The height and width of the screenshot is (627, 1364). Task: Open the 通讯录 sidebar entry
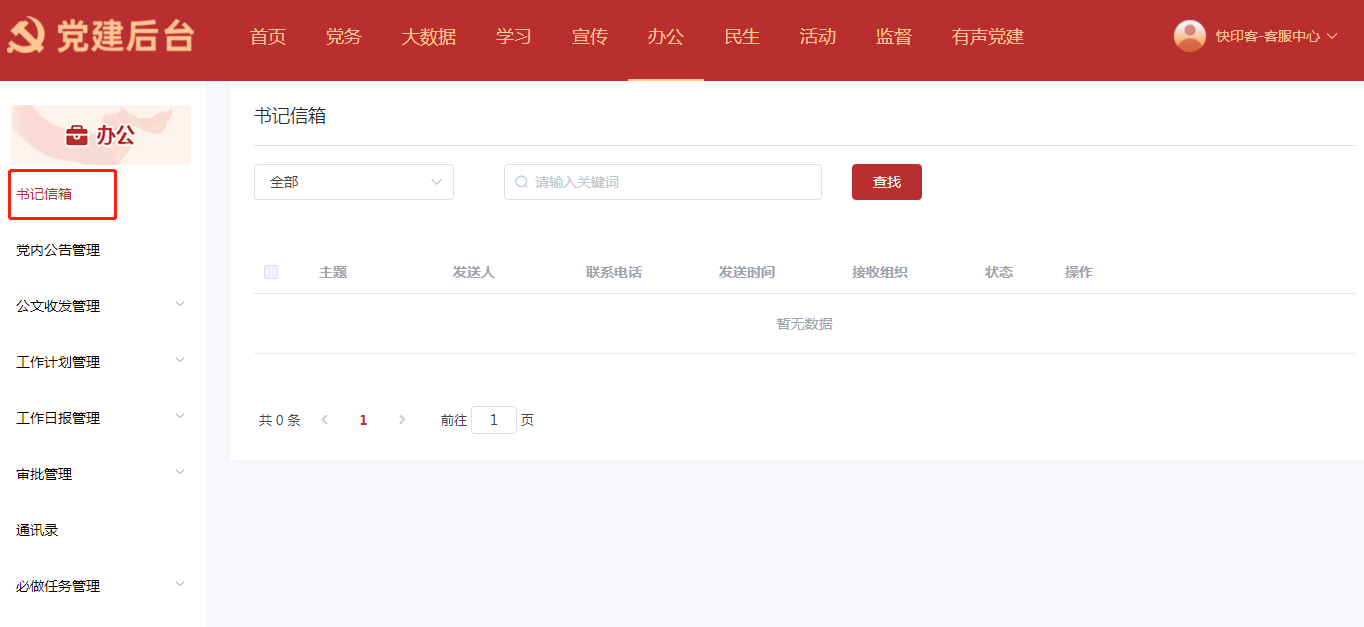coord(37,530)
